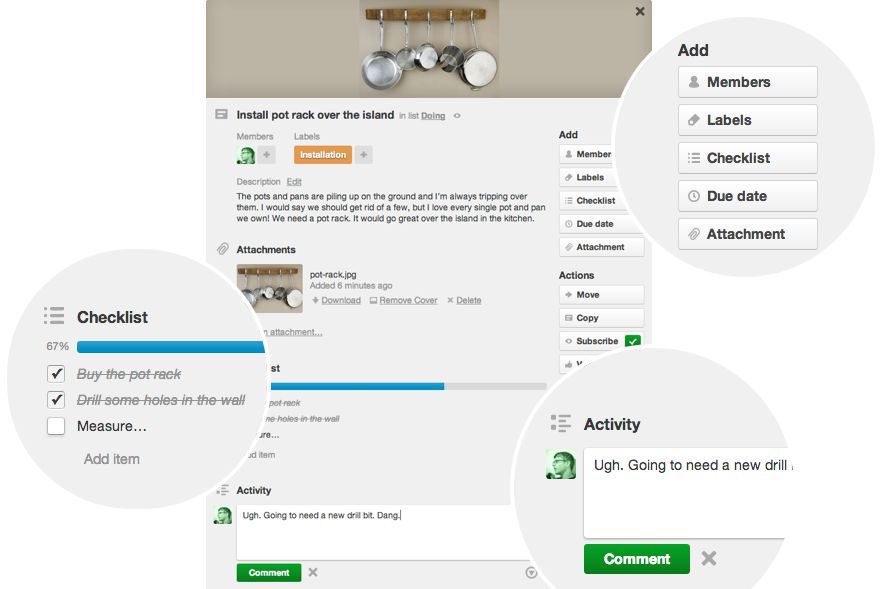Viewport: 889px width, 589px height.
Task: Toggle the green Subscribe checkmark
Action: point(633,341)
